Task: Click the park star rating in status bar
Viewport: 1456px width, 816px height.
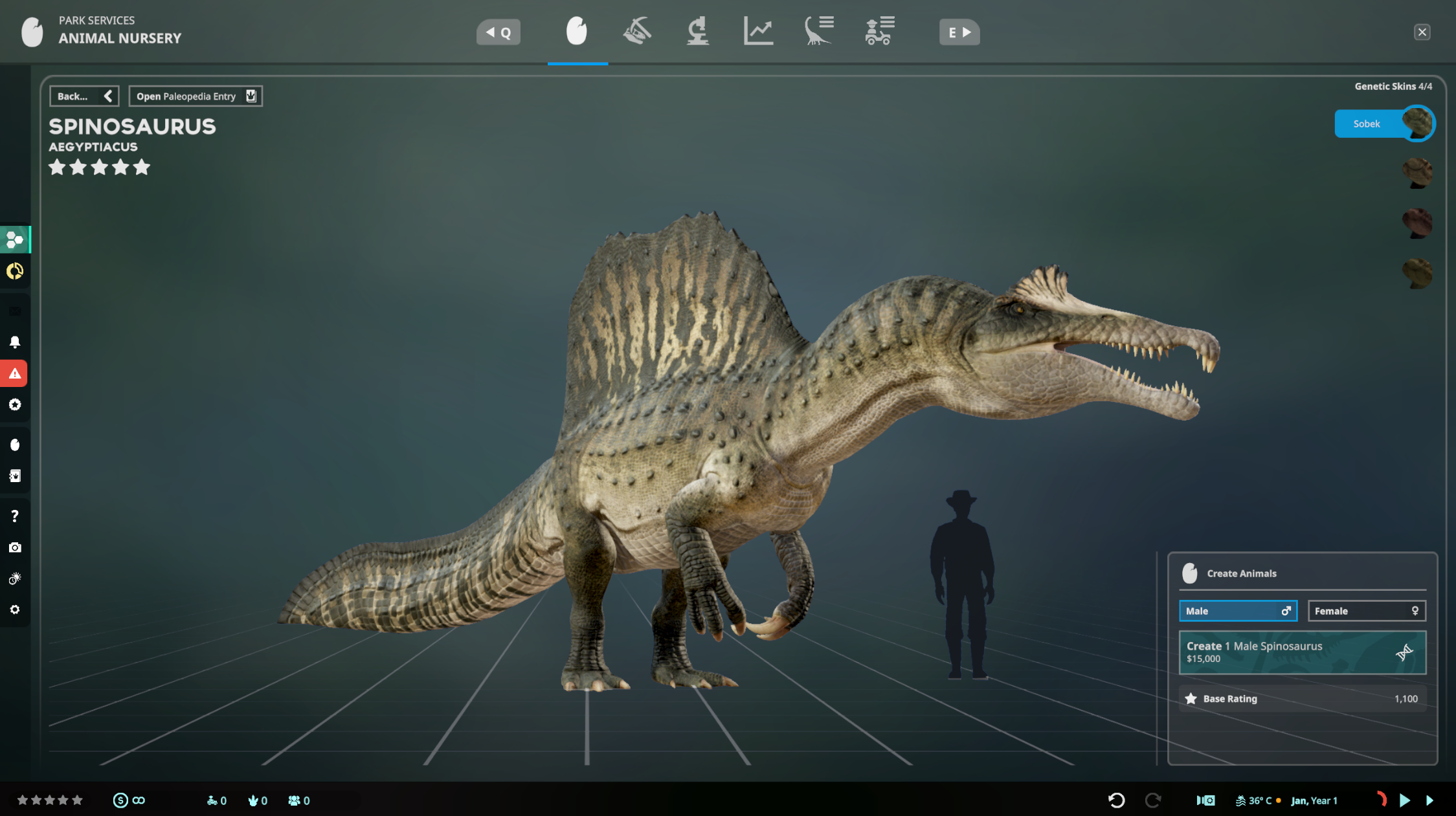Action: [50, 800]
